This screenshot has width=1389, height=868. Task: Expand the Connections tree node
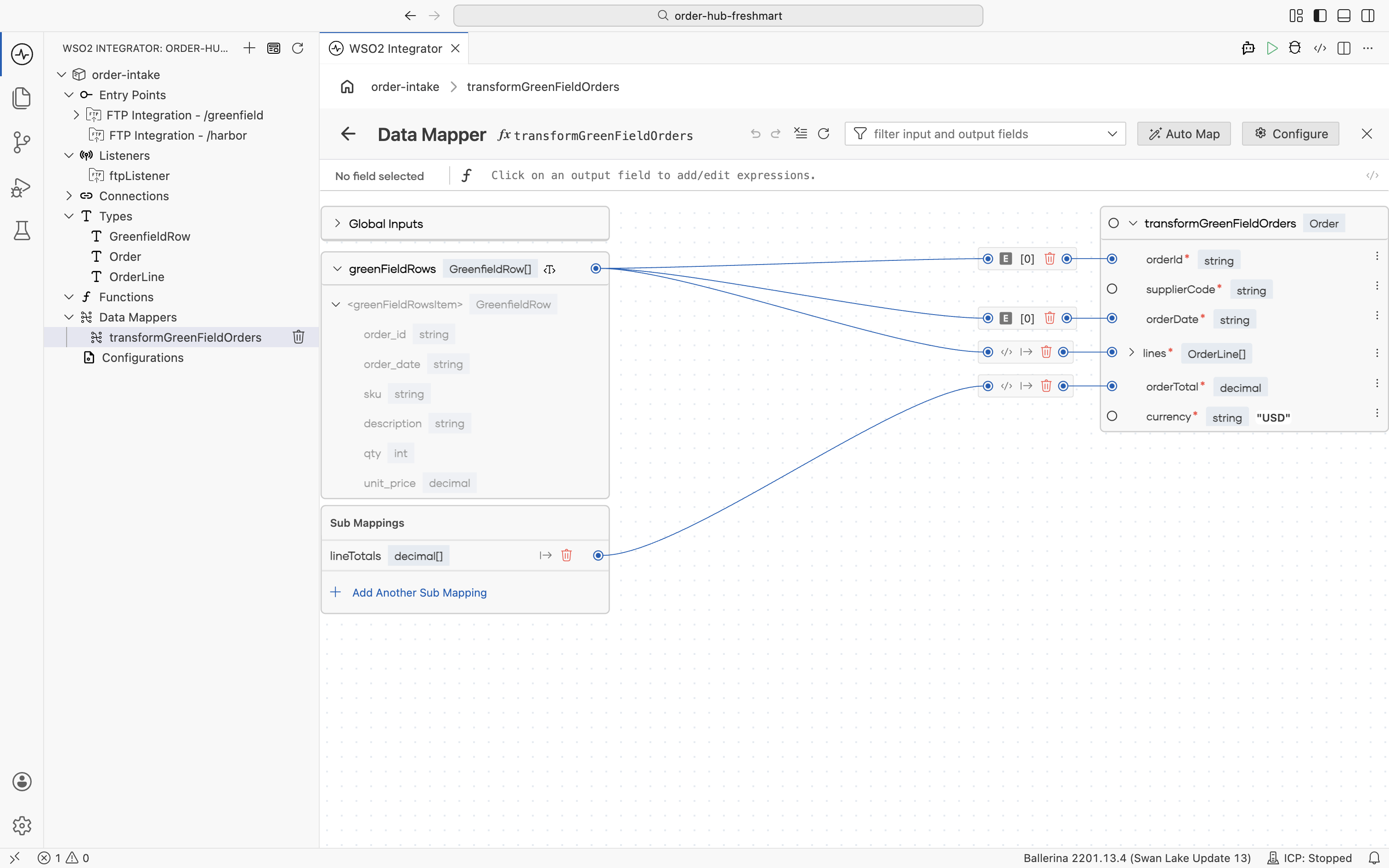pos(69,196)
